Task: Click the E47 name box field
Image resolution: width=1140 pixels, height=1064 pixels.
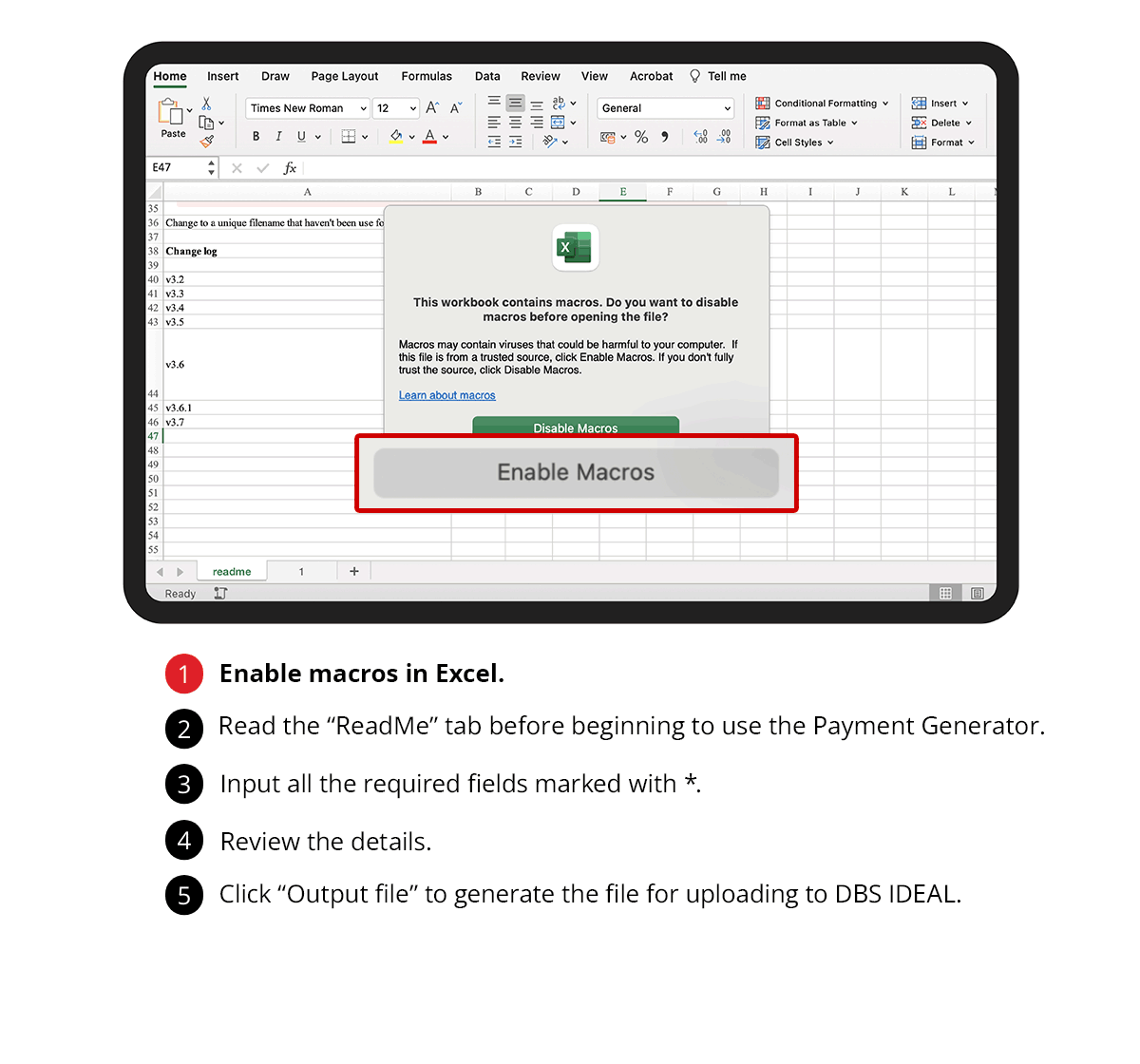Action: coord(177,168)
